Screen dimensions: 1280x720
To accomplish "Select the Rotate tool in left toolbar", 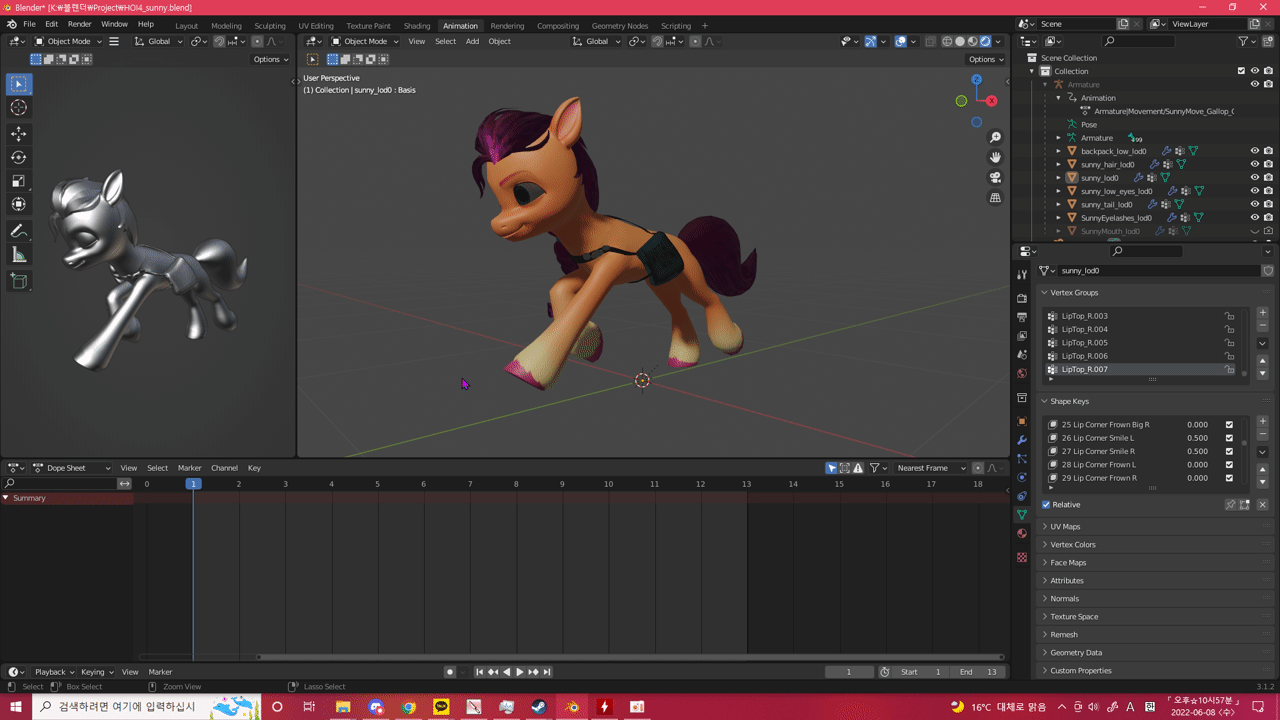I will click(x=19, y=157).
